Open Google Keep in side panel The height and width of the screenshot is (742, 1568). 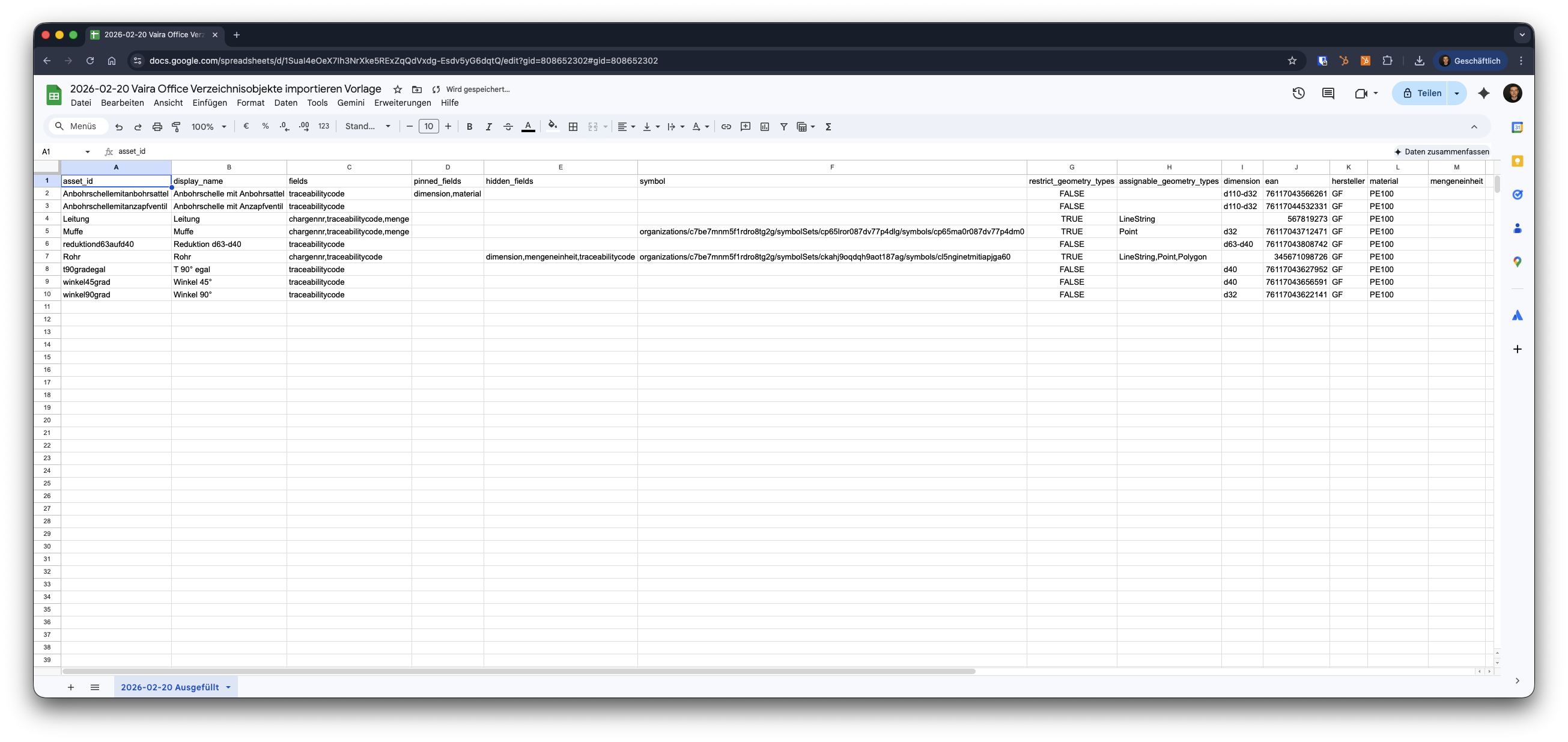[x=1518, y=161]
